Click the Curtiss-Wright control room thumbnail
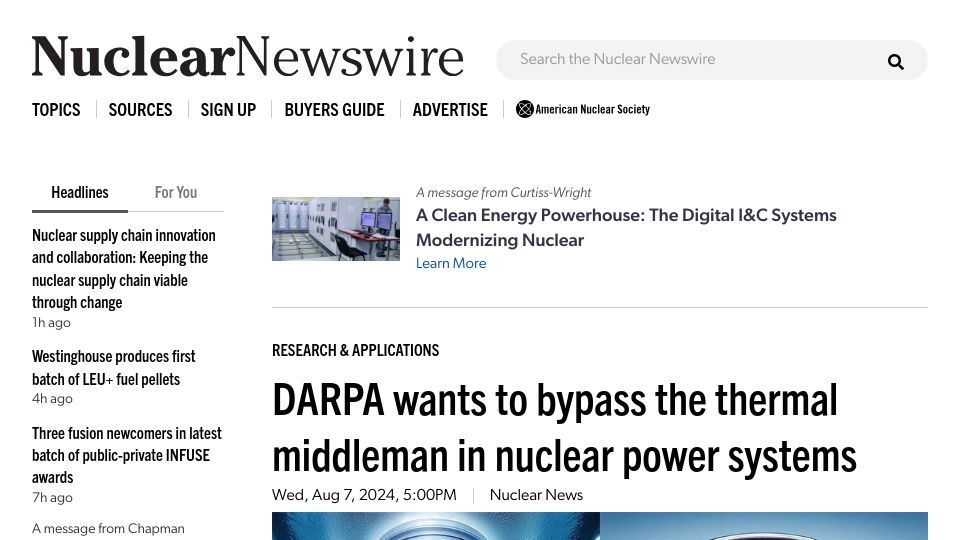 tap(336, 229)
